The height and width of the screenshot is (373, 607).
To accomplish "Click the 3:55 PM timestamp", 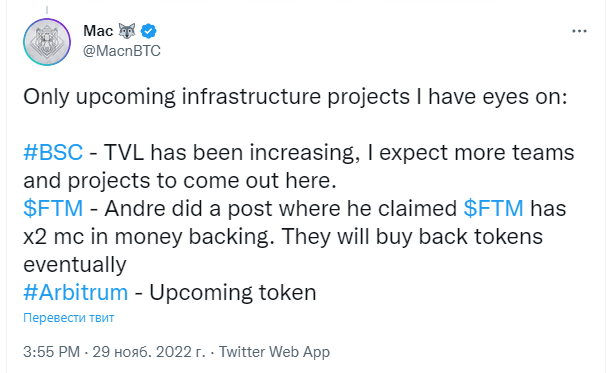I will [51, 352].
